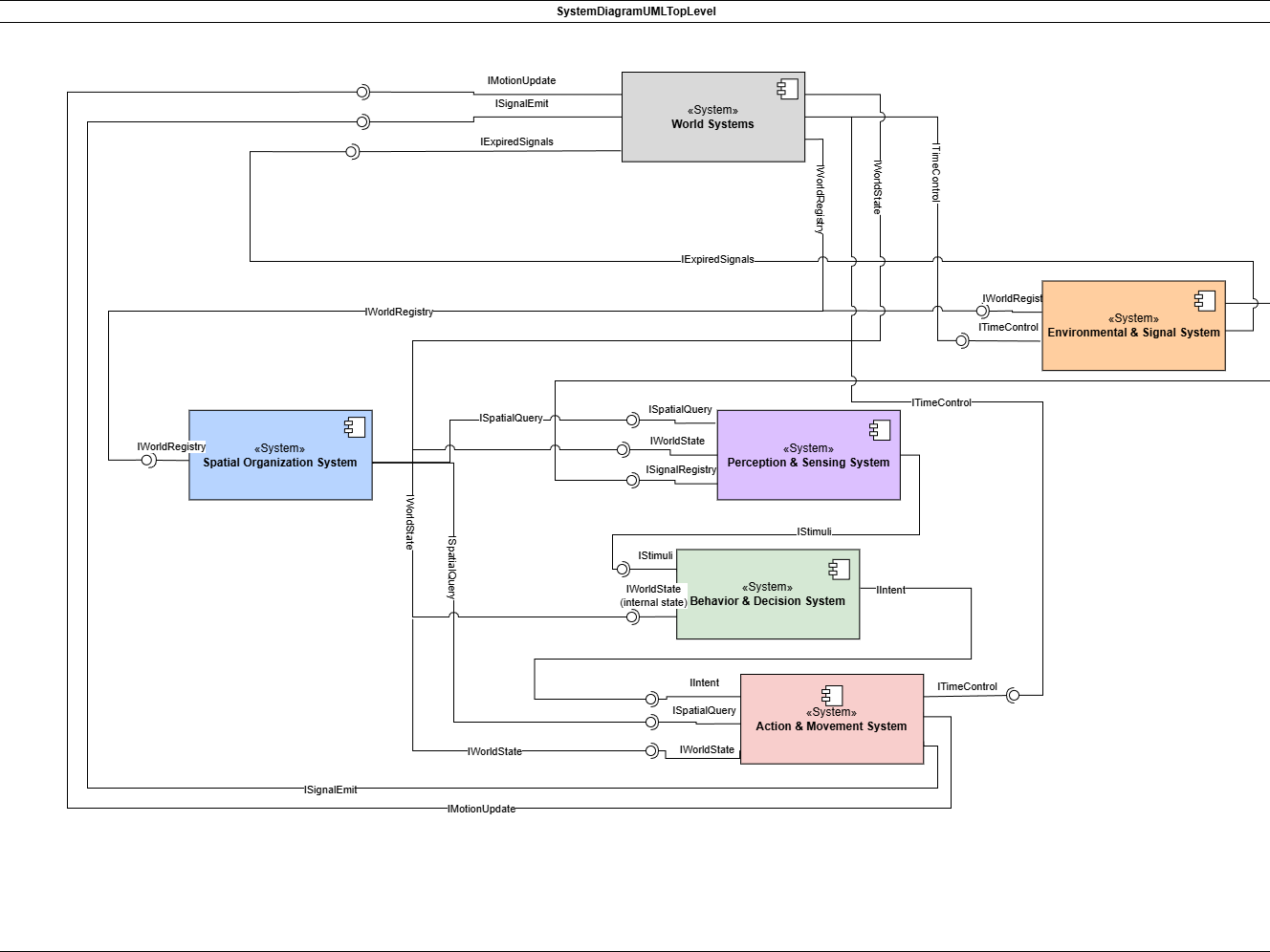Click the SystemDiagramUMLTopLevel diagram title
1270x952 pixels.
point(636,11)
